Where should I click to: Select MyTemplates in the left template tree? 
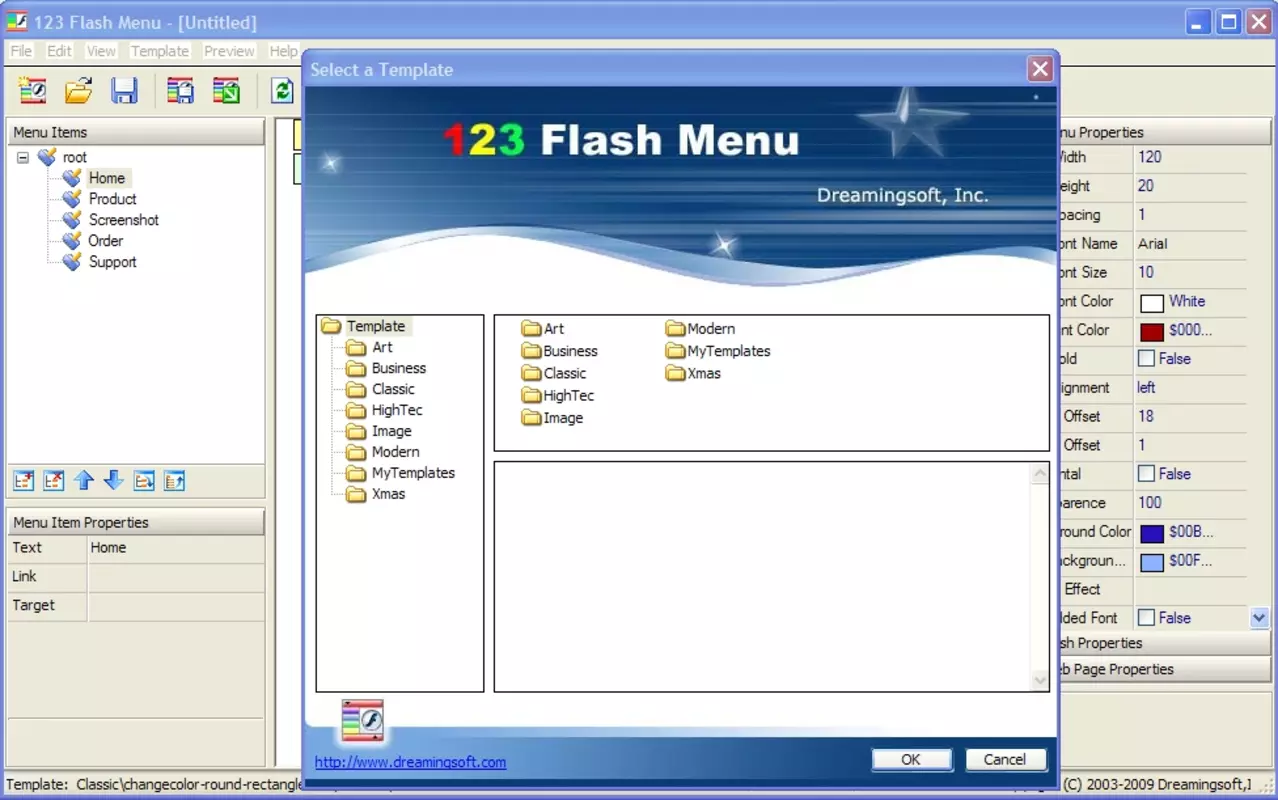pyautogui.click(x=413, y=473)
